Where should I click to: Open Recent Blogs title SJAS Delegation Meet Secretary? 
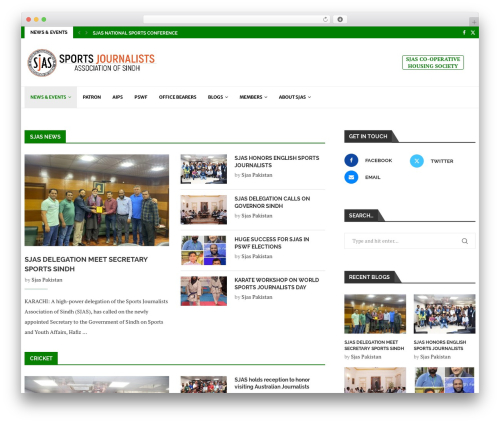point(374,345)
